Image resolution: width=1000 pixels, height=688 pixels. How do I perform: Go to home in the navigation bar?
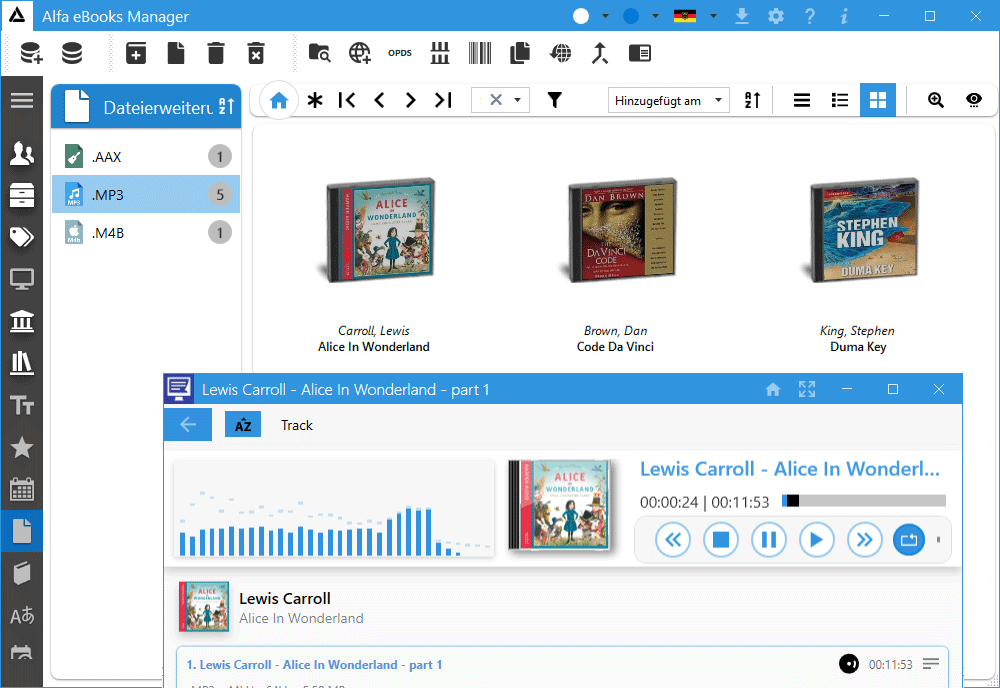279,100
